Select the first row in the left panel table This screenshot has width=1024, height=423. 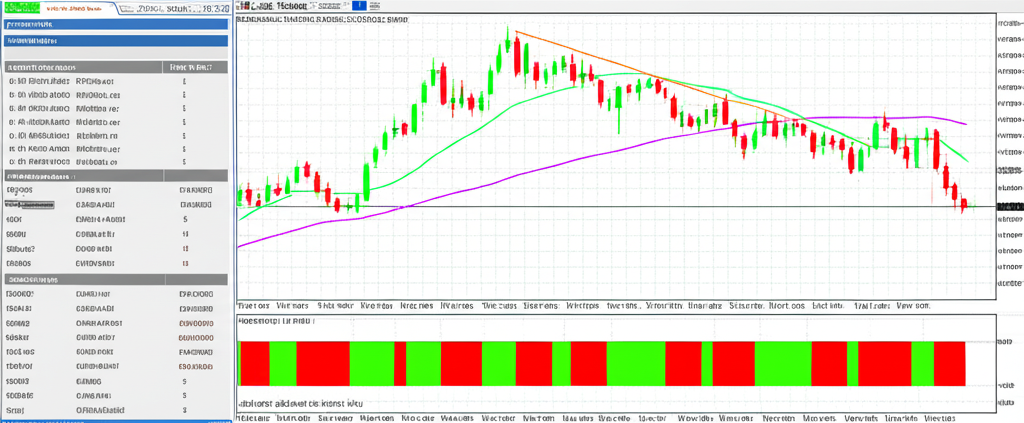click(115, 82)
